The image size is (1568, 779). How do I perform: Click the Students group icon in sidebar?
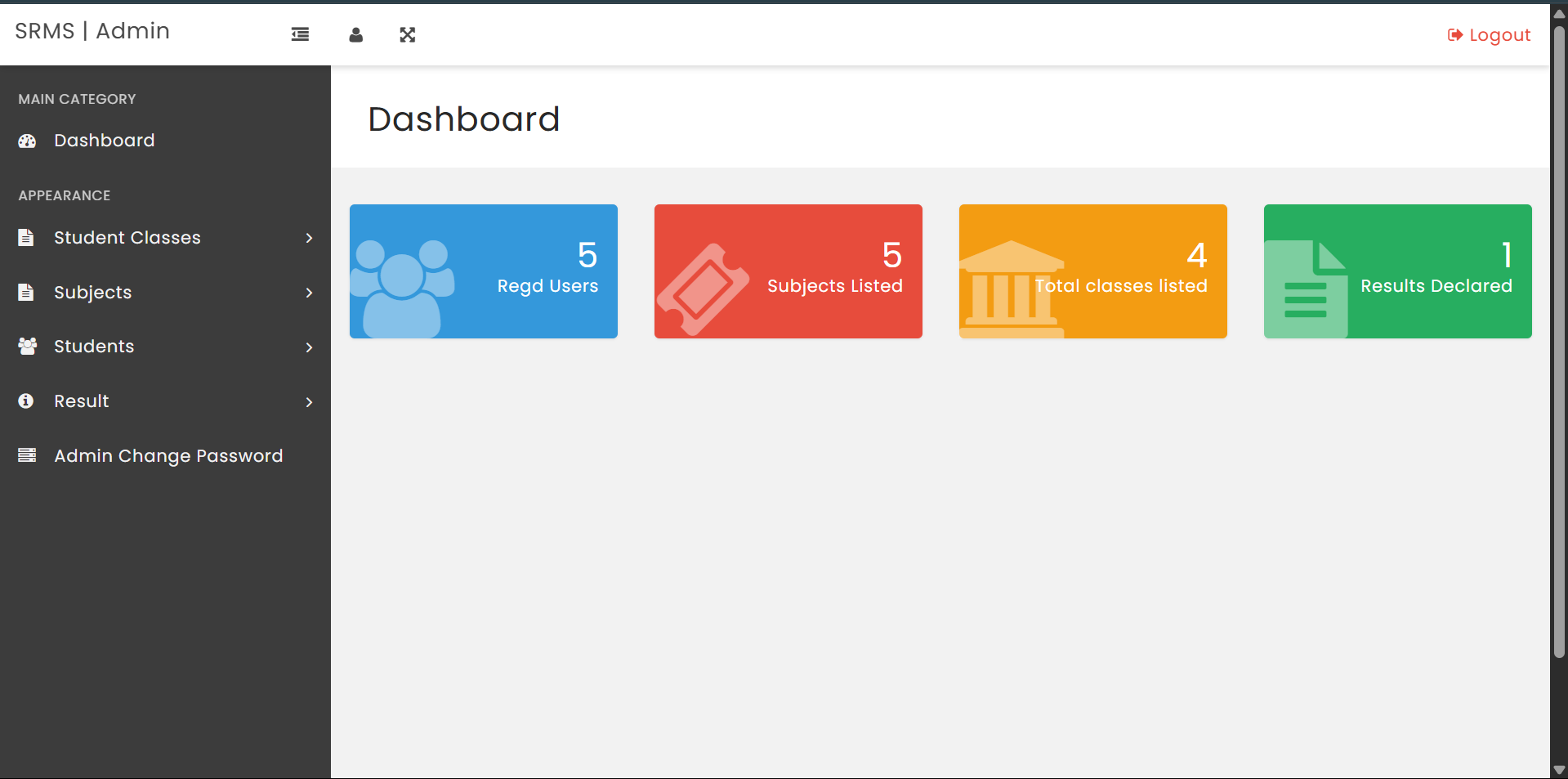pos(27,347)
